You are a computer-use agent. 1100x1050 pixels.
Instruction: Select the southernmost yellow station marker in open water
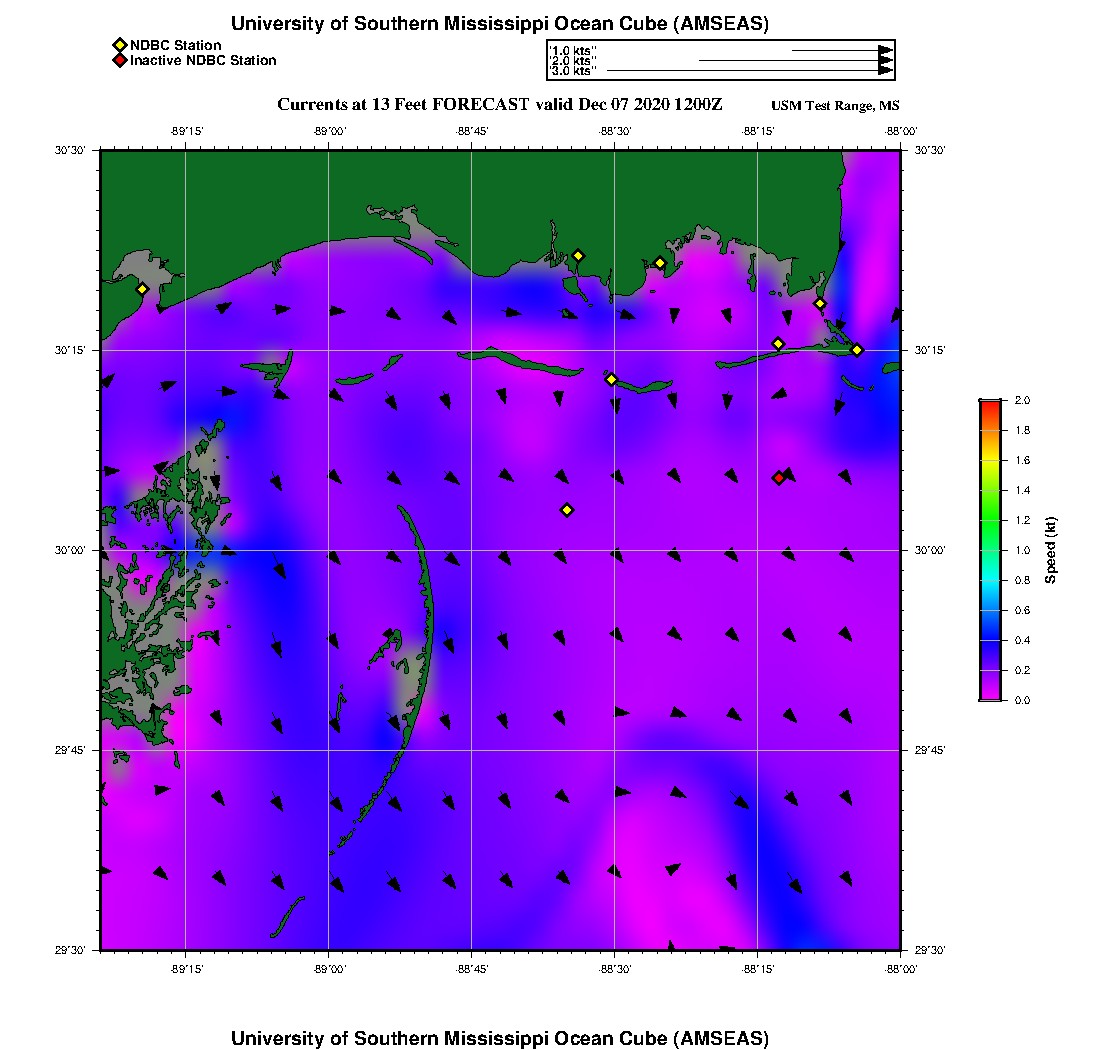click(567, 510)
